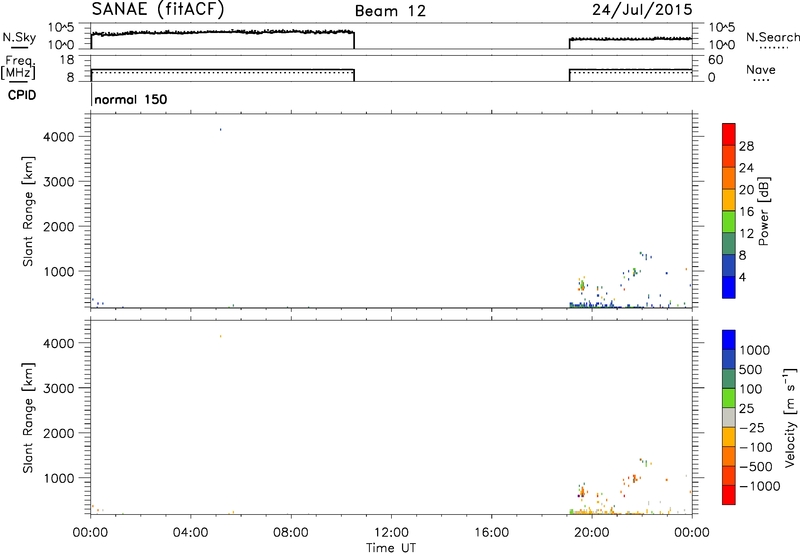
Task: Click the 28 label on power colorbar
Action: (x=746, y=146)
